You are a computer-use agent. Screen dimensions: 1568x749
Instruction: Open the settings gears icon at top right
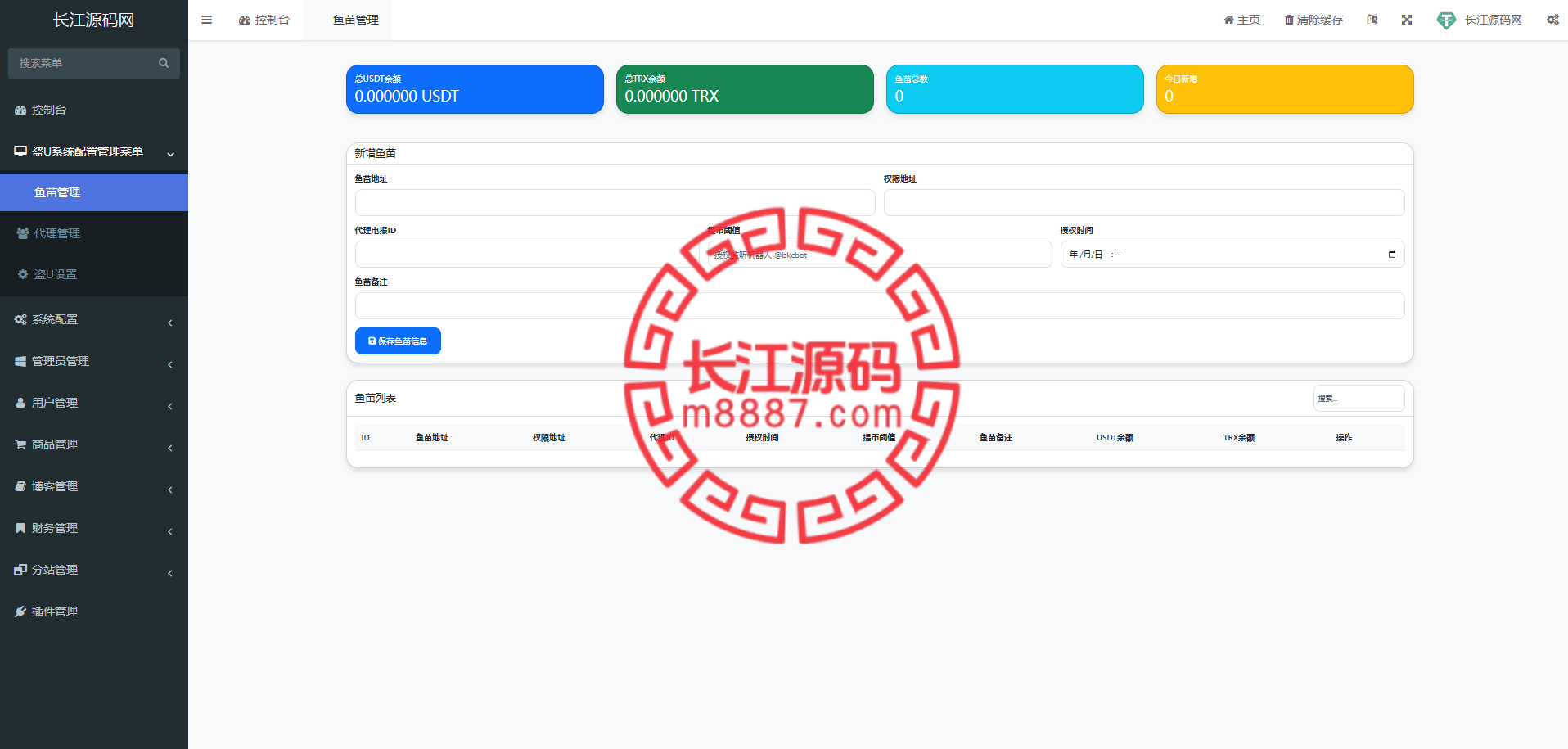[x=1552, y=20]
